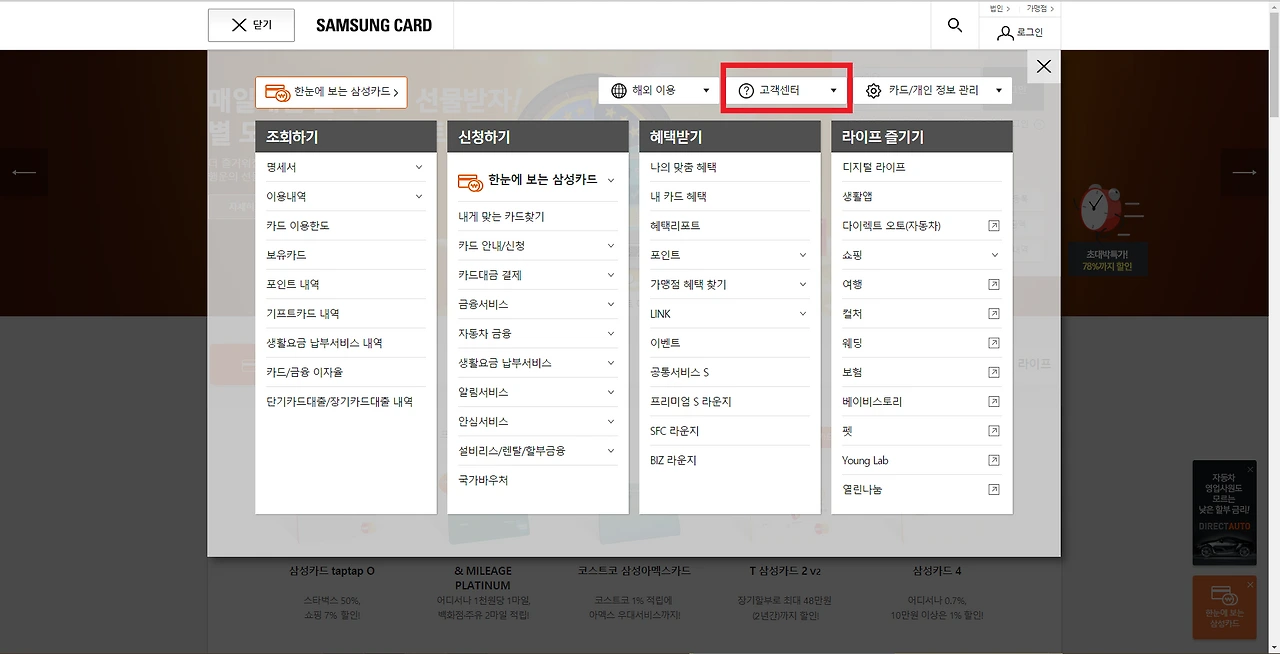
Task: Open the floating 한눈에 보는 삼성카드 widget
Action: click(1223, 609)
